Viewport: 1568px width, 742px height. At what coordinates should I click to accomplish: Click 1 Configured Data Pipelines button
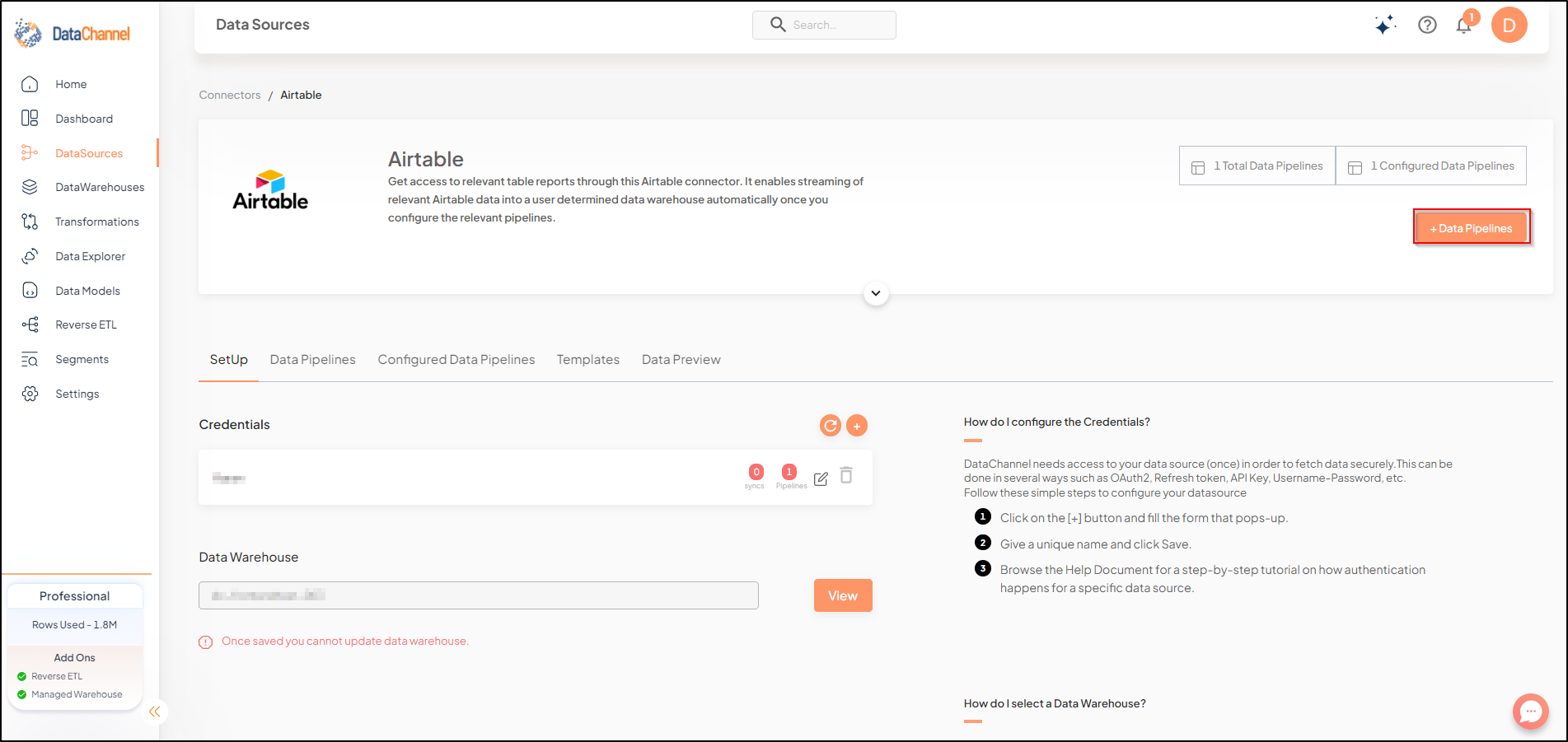click(1431, 166)
